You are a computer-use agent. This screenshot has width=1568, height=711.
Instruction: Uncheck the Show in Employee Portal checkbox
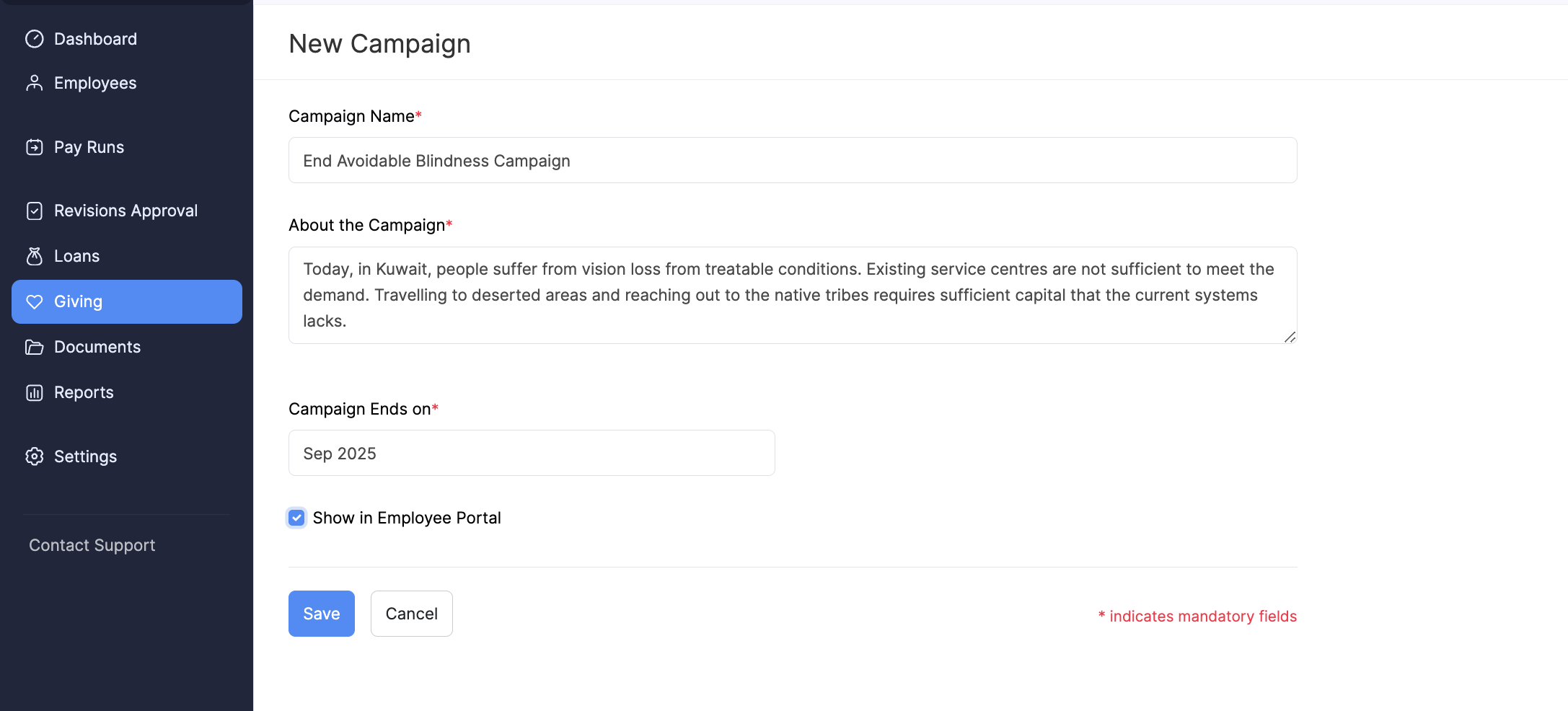(x=296, y=518)
